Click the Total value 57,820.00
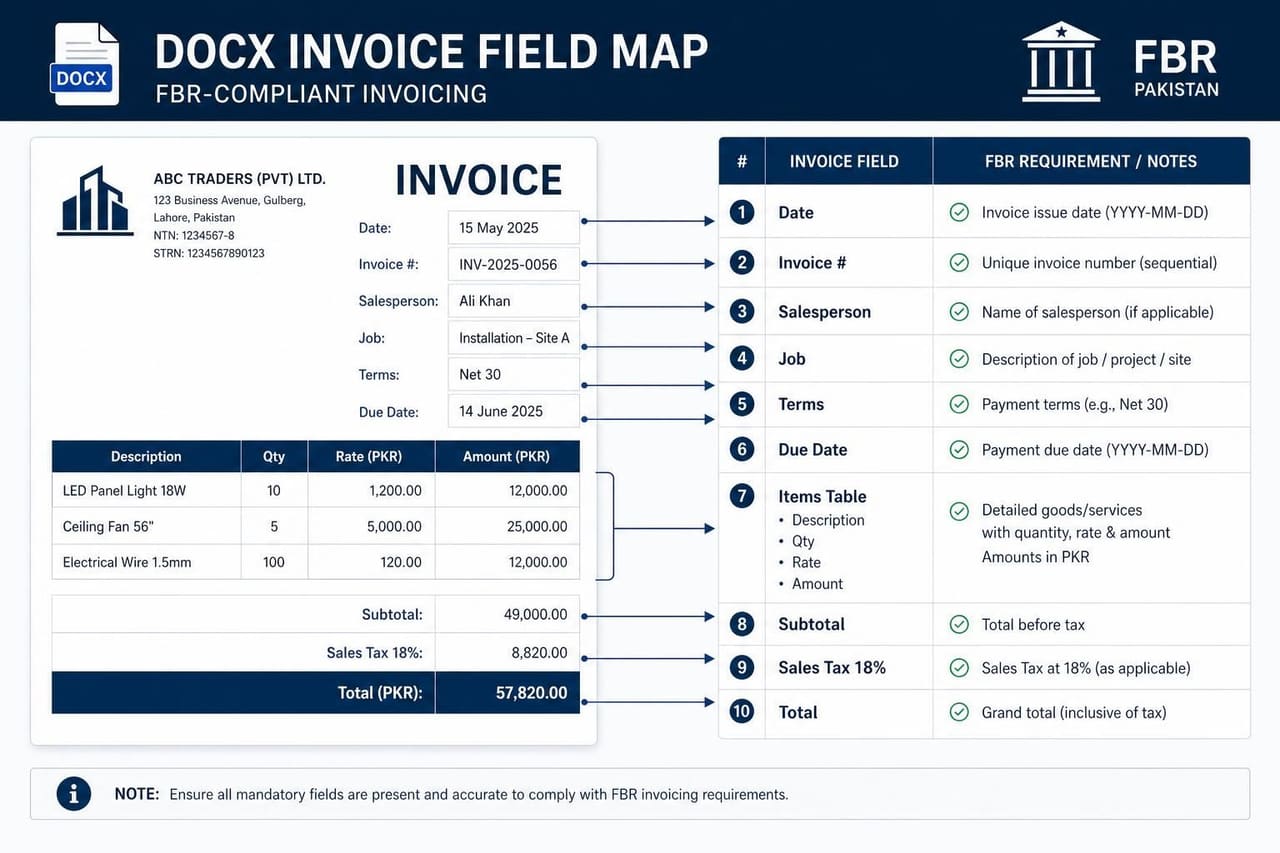Screen dimensions: 1280x853 click(531, 692)
